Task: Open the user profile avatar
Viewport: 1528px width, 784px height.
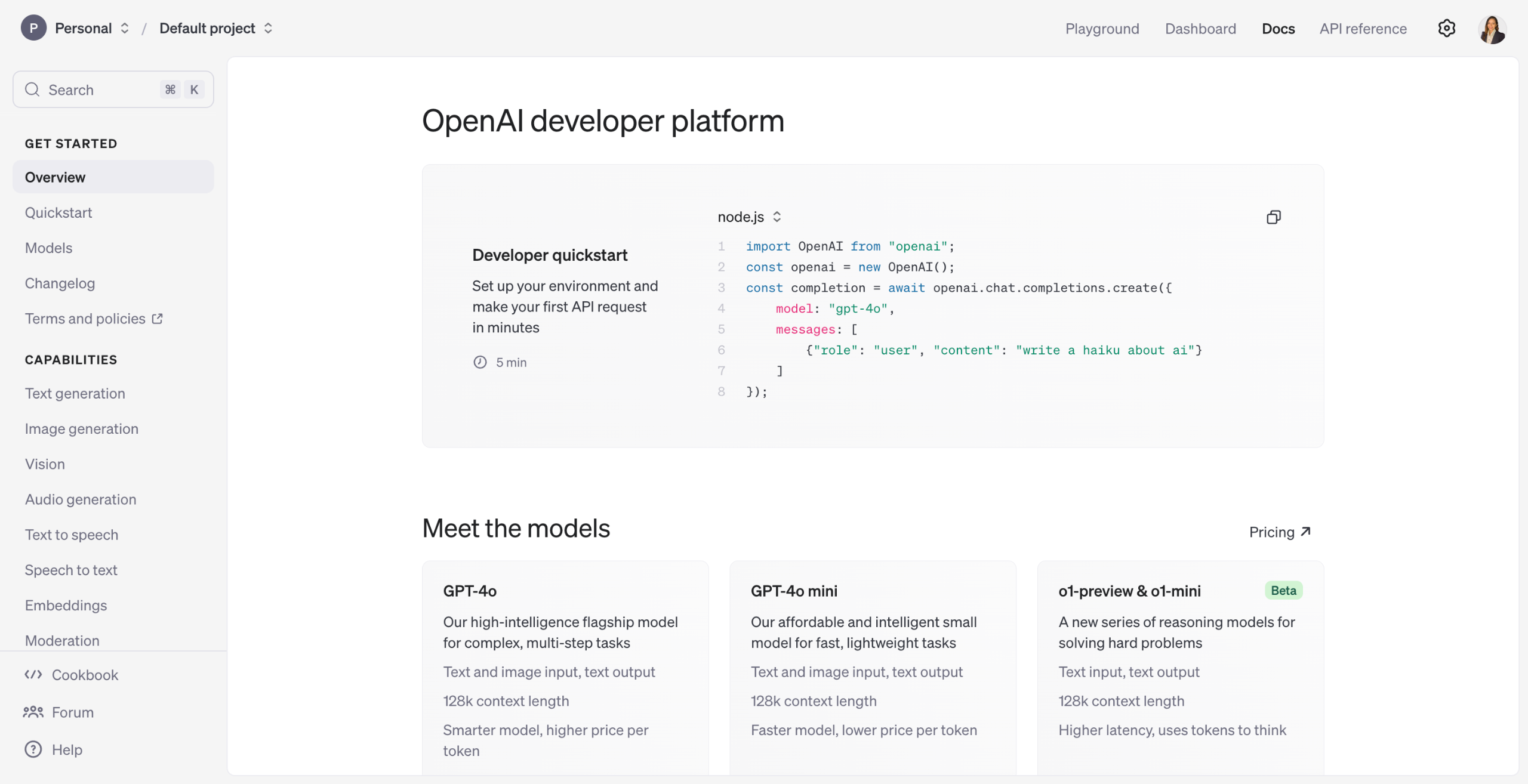Action: coord(1492,29)
